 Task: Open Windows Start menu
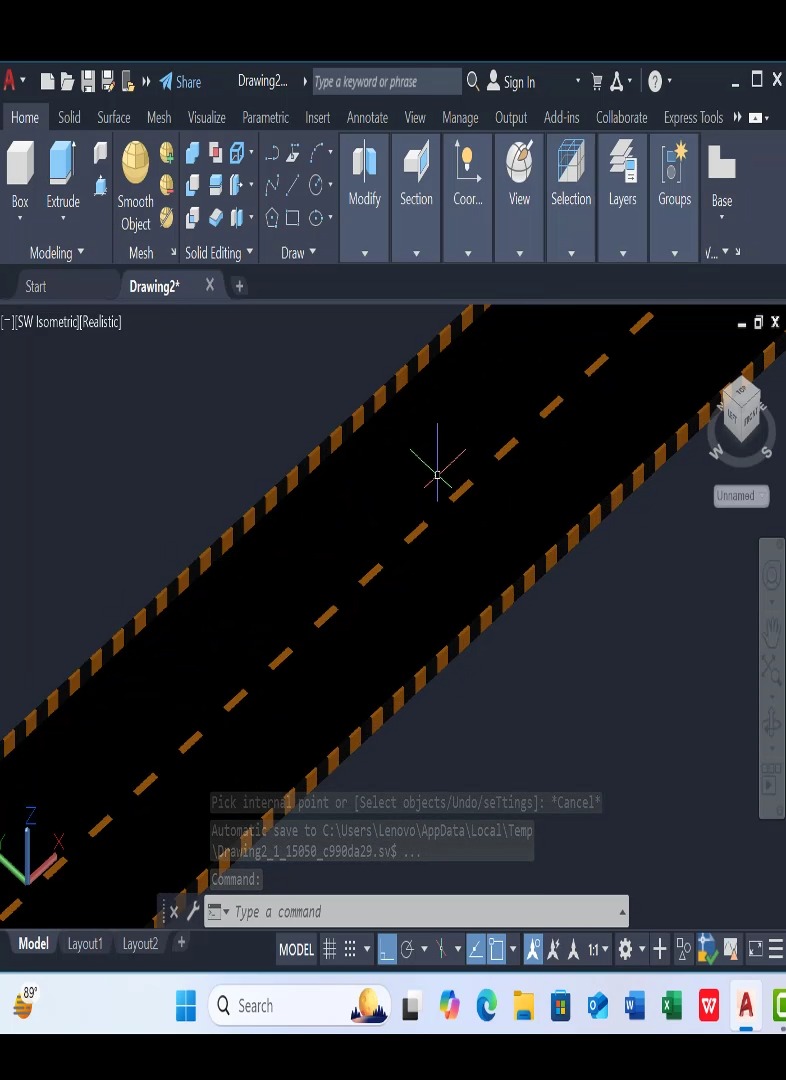(186, 1006)
